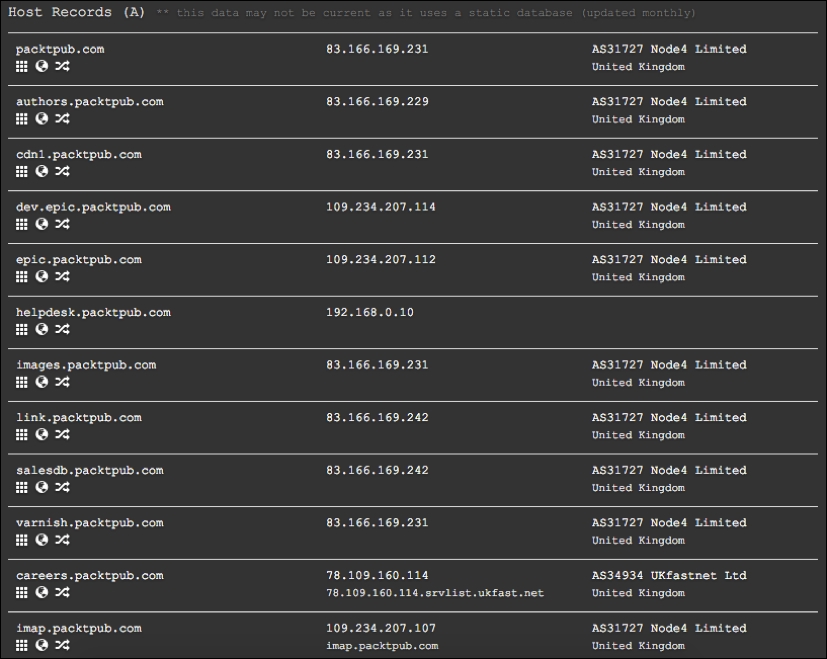827x659 pixels.
Task: Click globe icon under careers.packtpub.com
Action: [x=42, y=593]
